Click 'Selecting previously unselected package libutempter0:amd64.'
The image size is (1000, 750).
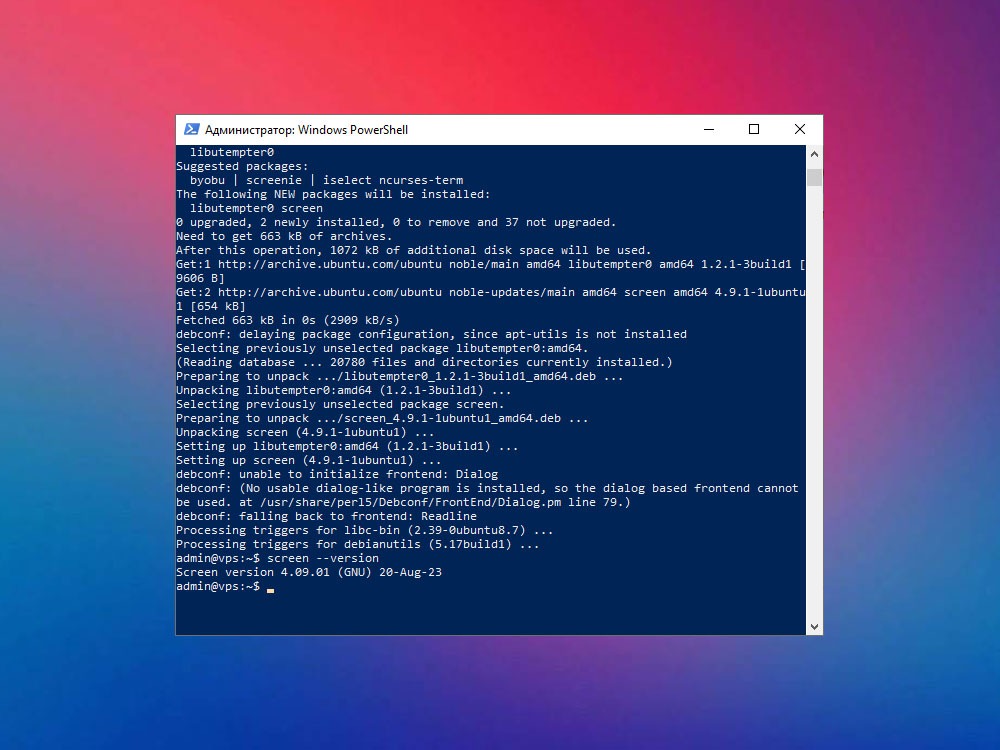click(382, 349)
